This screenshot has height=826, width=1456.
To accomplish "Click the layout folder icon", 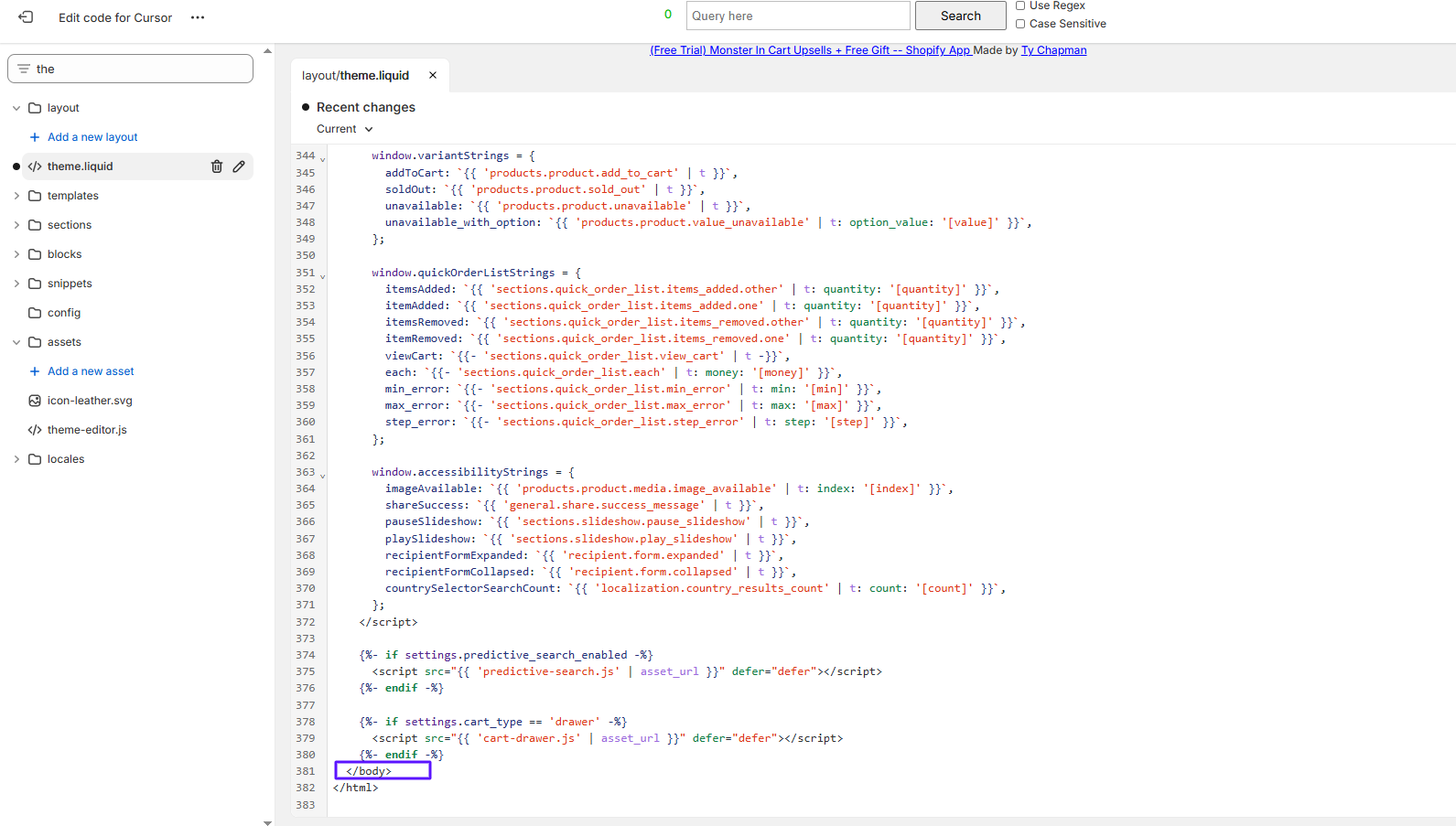I will coord(35,108).
